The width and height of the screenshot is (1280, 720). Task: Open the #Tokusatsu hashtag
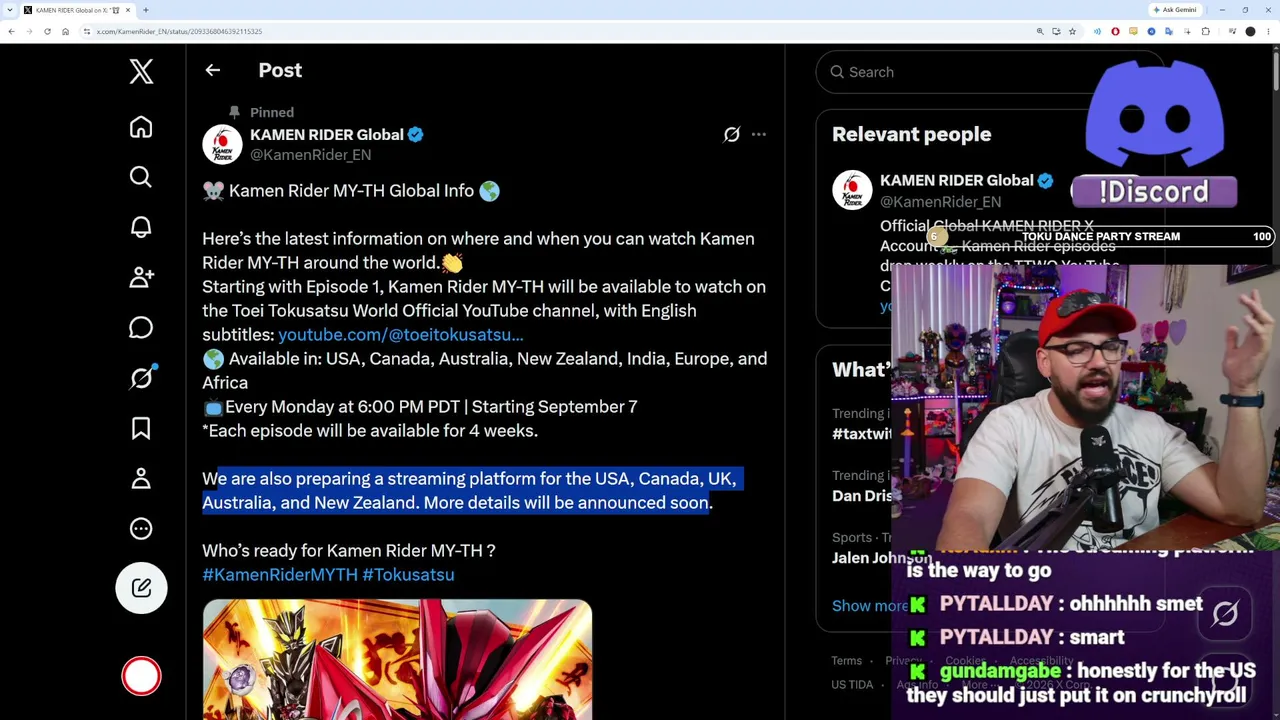click(x=408, y=574)
